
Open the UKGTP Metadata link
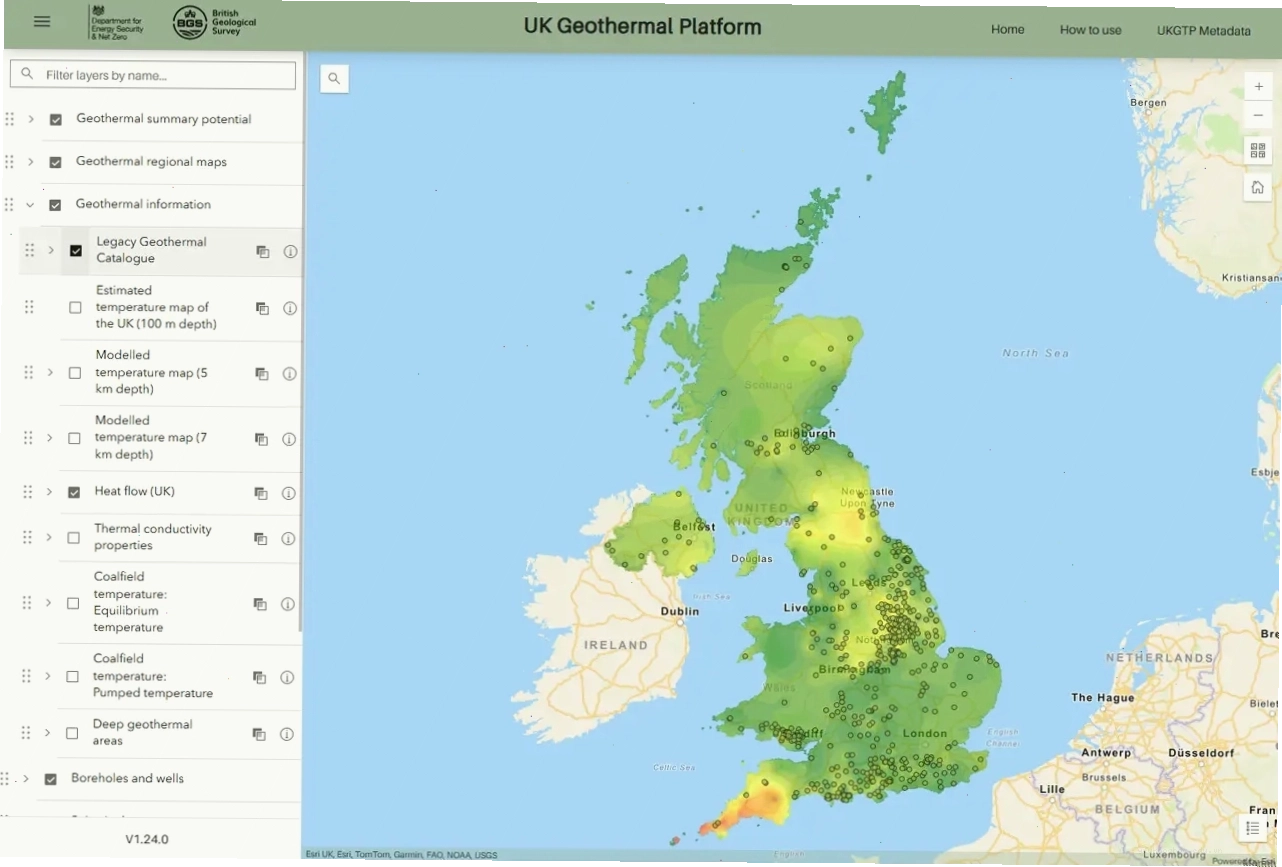pos(1203,31)
